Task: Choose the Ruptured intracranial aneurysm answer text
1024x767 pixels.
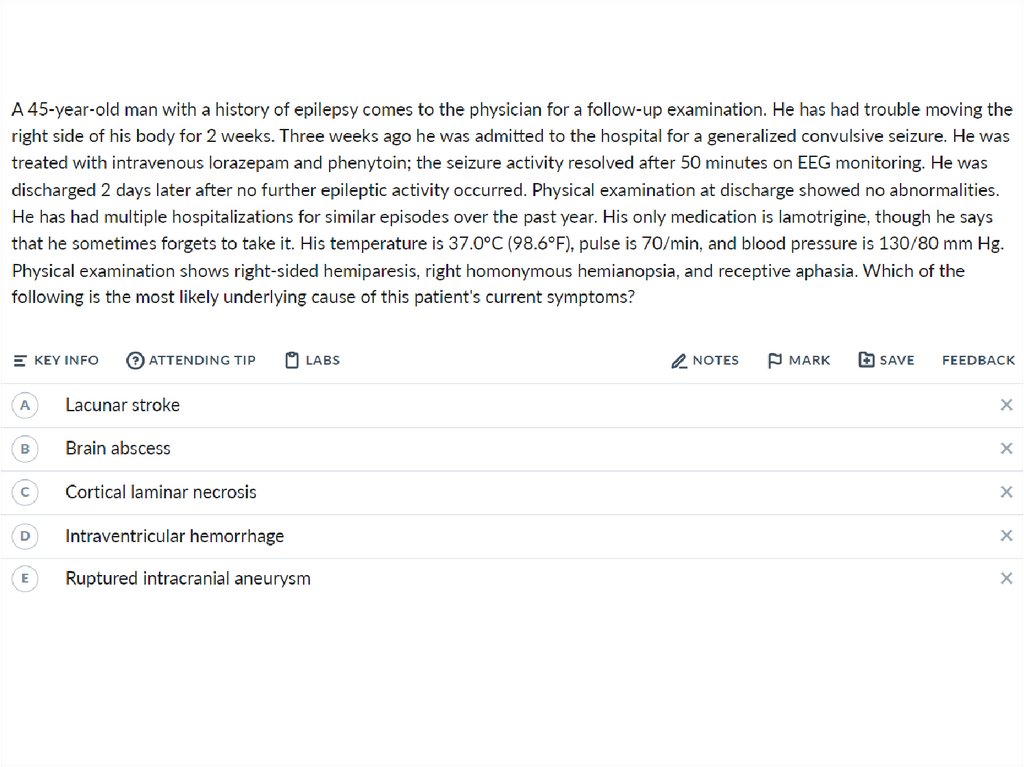Action: [188, 579]
